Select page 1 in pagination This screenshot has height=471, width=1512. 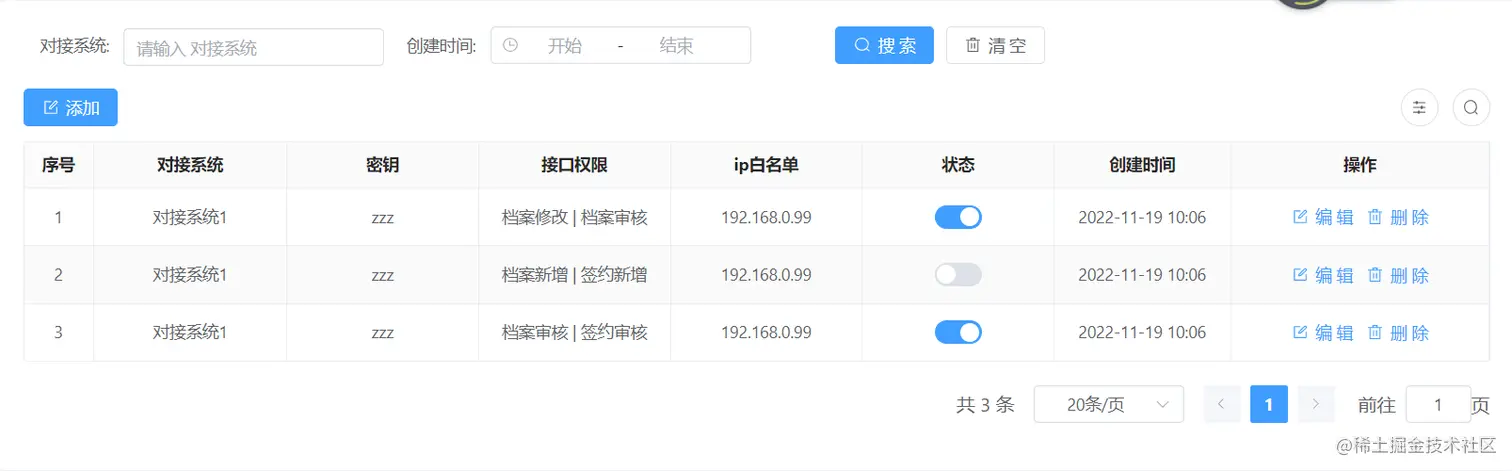(x=1269, y=404)
